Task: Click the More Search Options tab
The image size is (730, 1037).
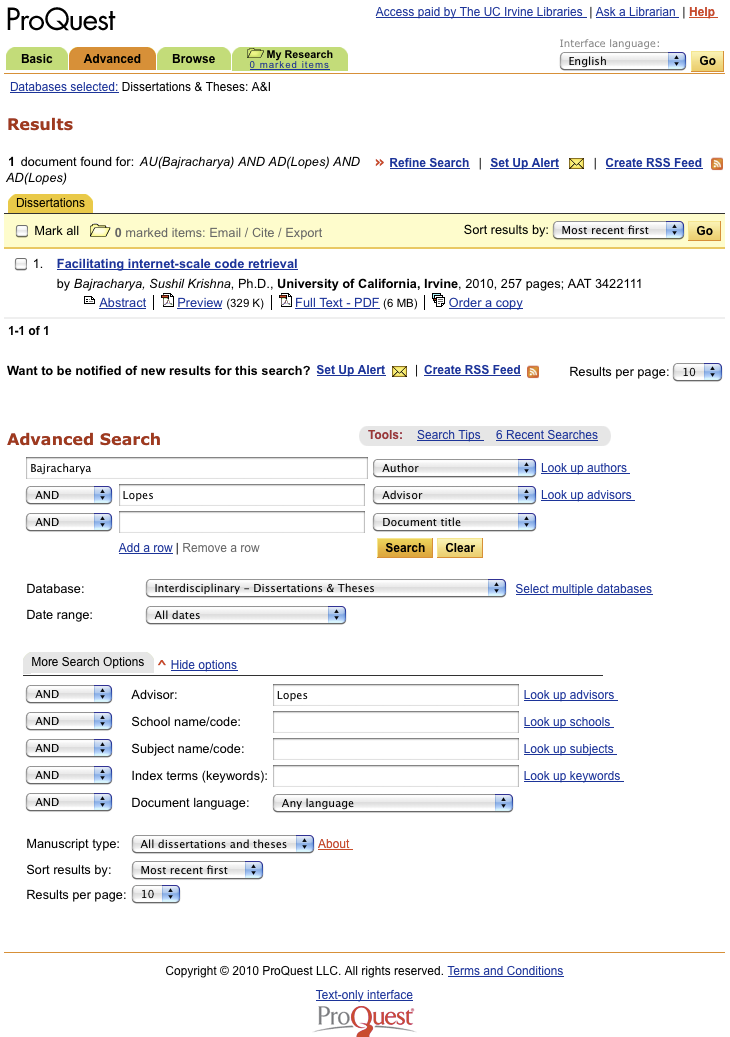Action: (x=87, y=662)
